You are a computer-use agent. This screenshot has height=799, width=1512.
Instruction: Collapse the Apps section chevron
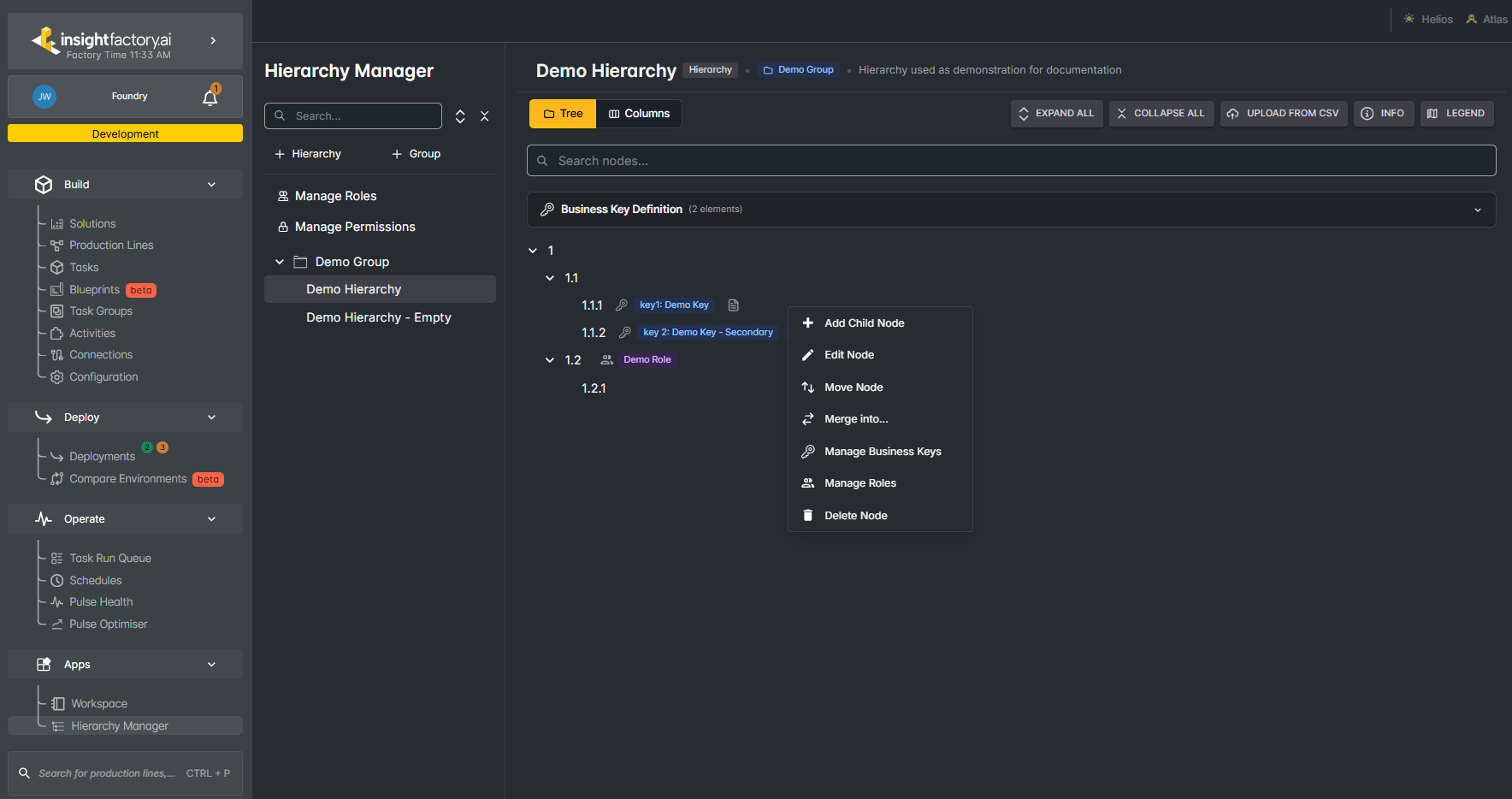212,665
